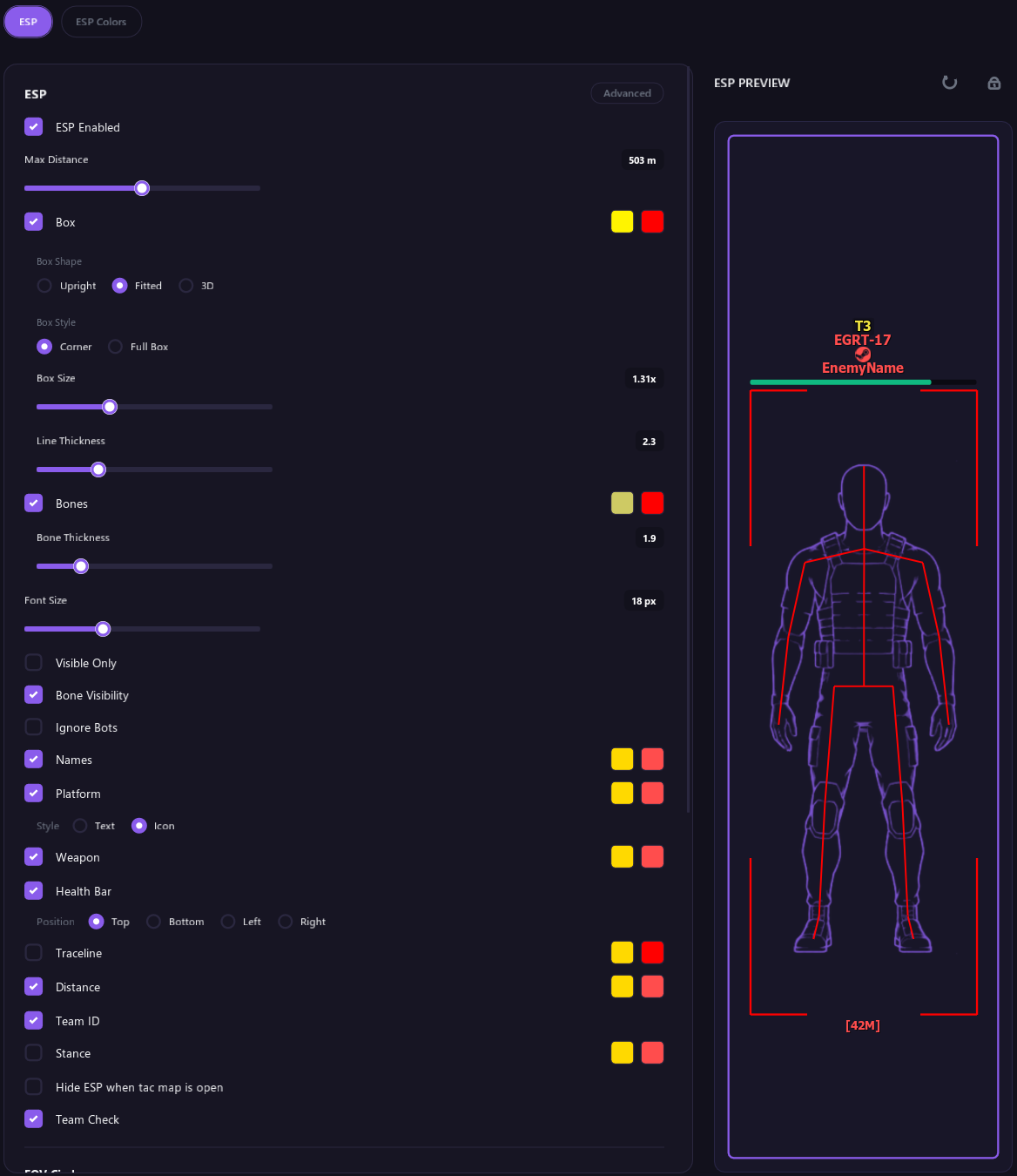Click the Font Size slider handle

(x=103, y=629)
